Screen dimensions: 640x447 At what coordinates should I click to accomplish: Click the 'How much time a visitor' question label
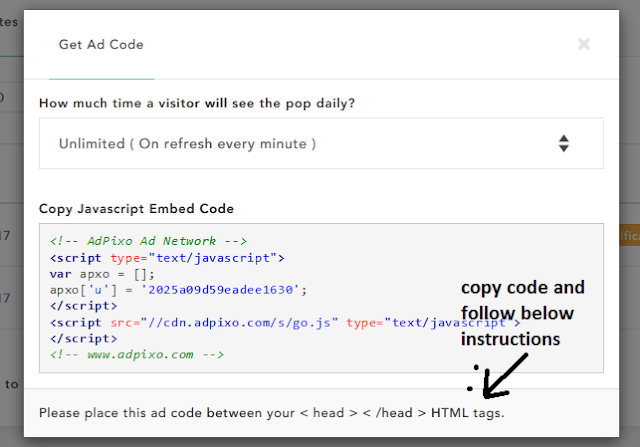click(197, 103)
